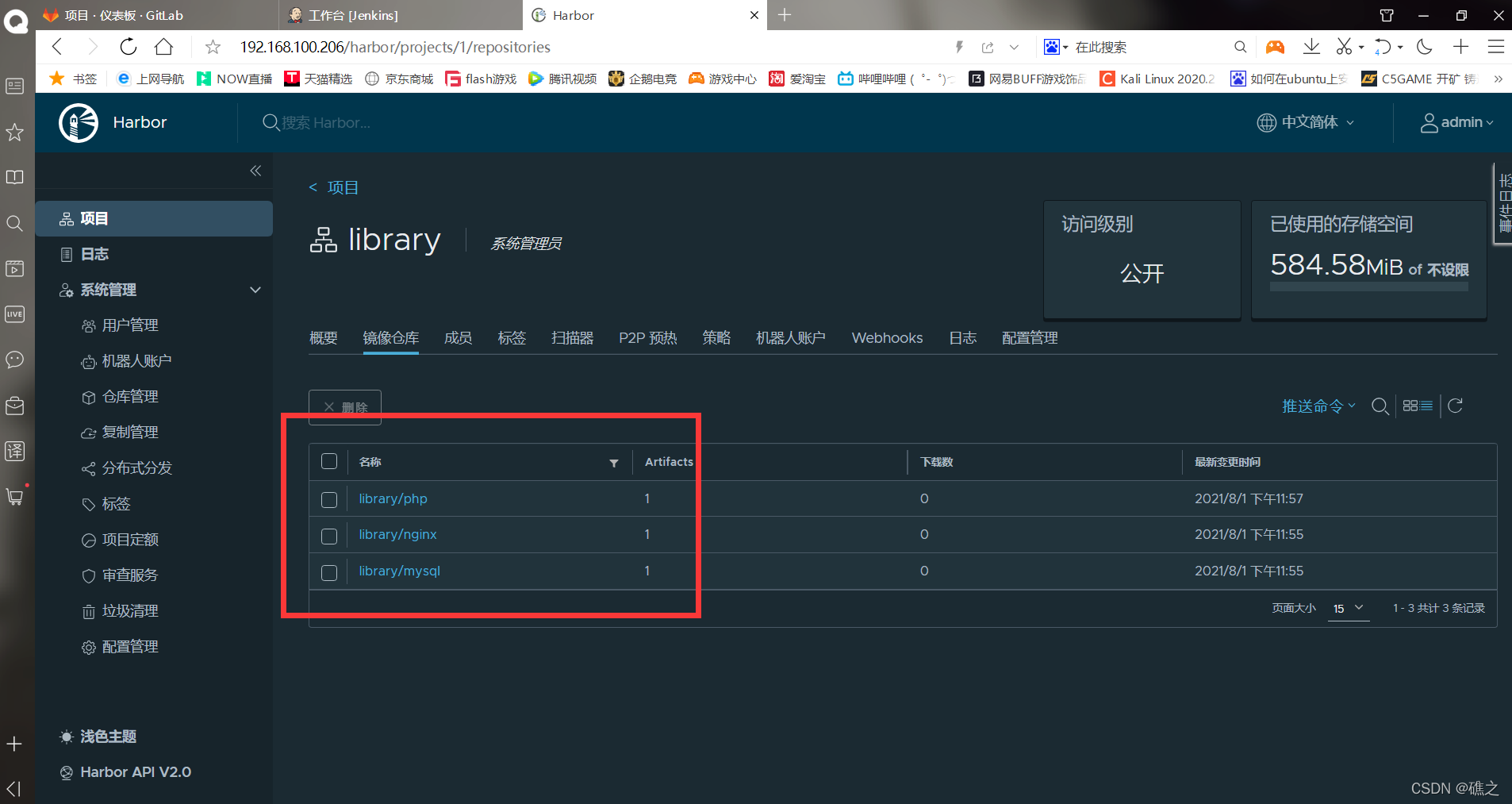Open game controller icon in browser toolbar
This screenshot has width=1512, height=804.
pyautogui.click(x=1275, y=47)
